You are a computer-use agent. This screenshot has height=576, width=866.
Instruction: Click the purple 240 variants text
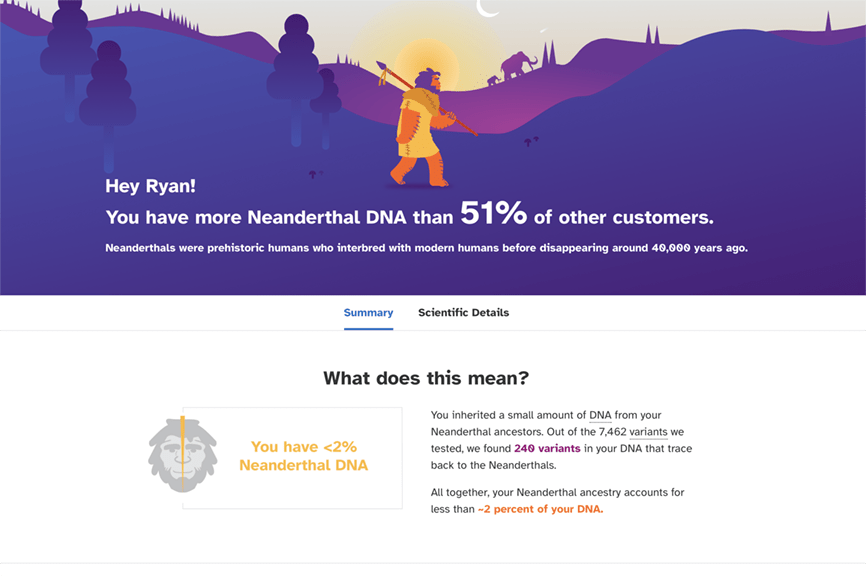547,448
